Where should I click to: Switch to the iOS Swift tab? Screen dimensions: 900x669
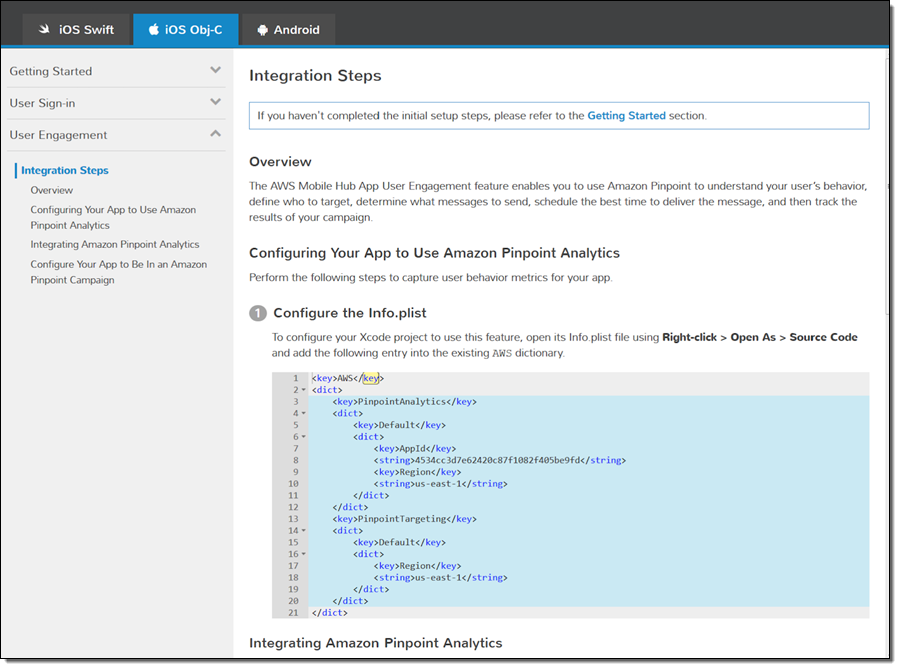pos(77,30)
